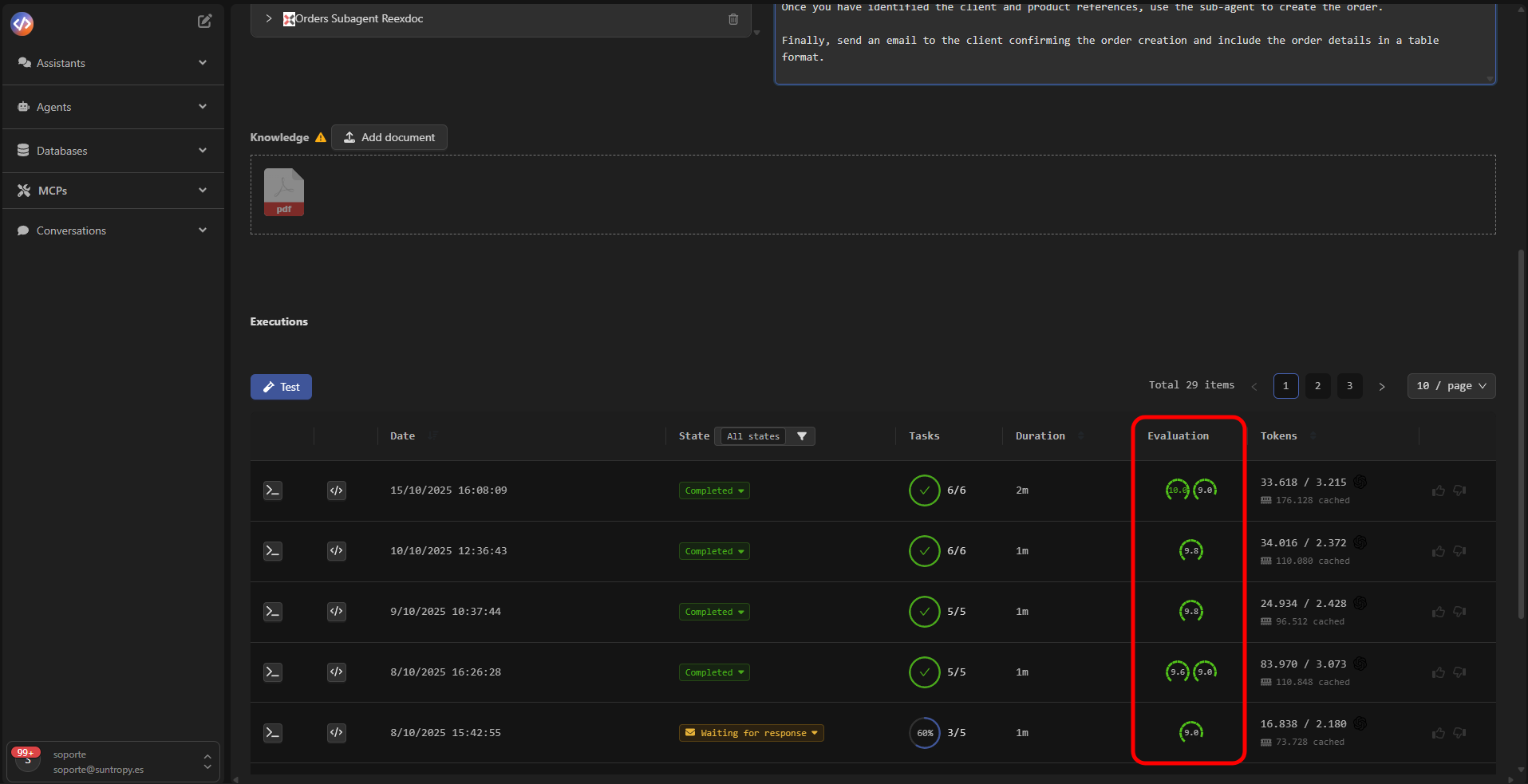Screen dimensions: 1528x784
Task: Click the 6/6 task progress circle for 15/10/2025
Action: 924,490
